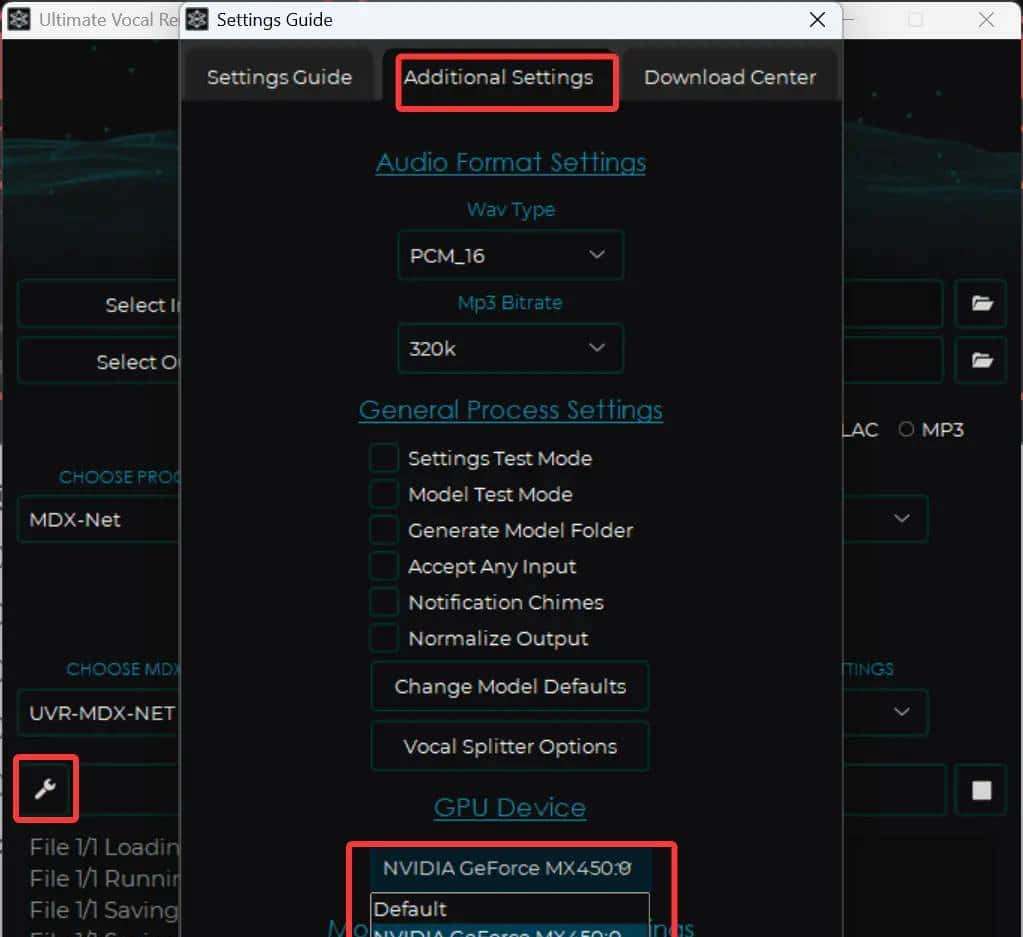The height and width of the screenshot is (937, 1023).
Task: Close the Settings Guide dialog
Action: click(817, 19)
